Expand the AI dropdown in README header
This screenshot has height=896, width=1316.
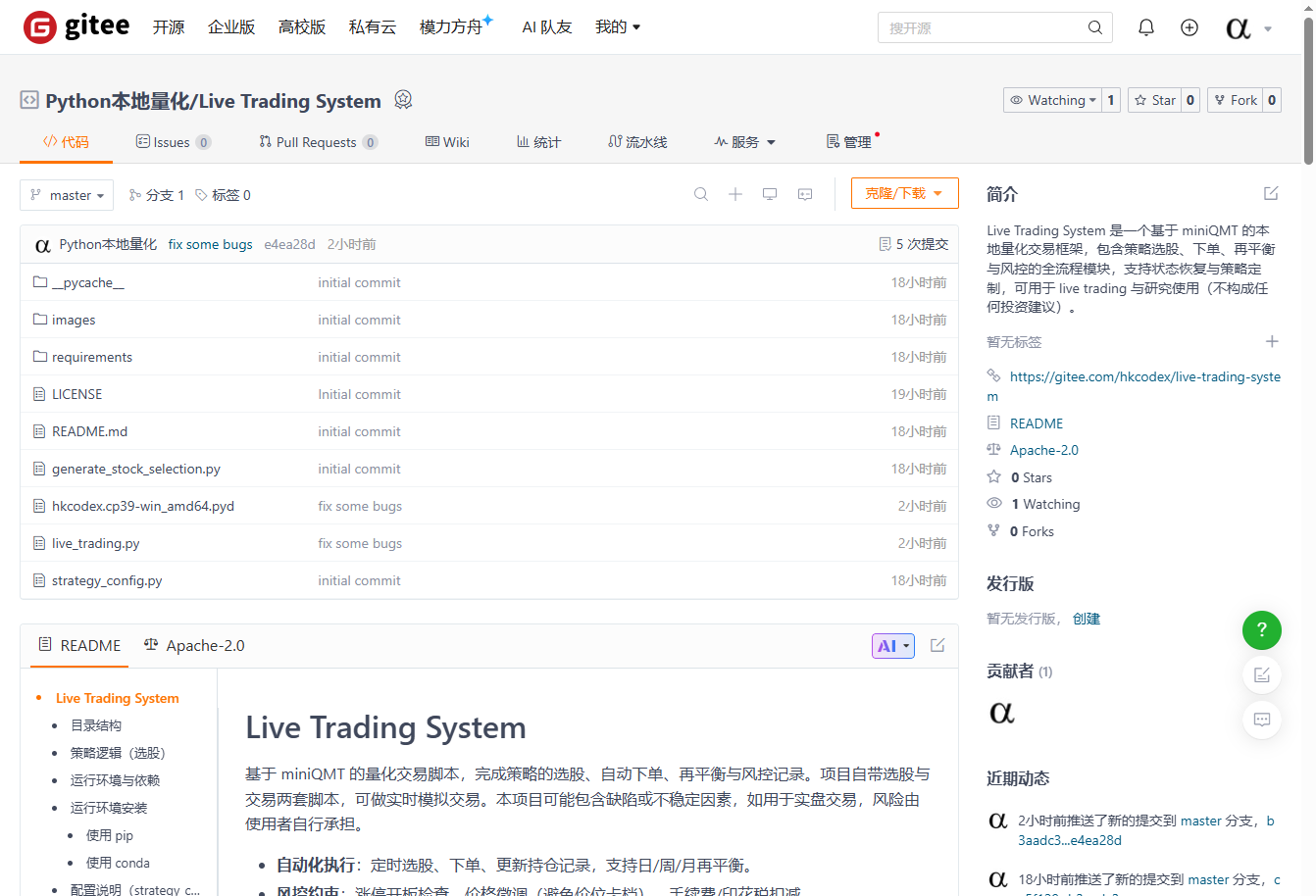coord(892,646)
